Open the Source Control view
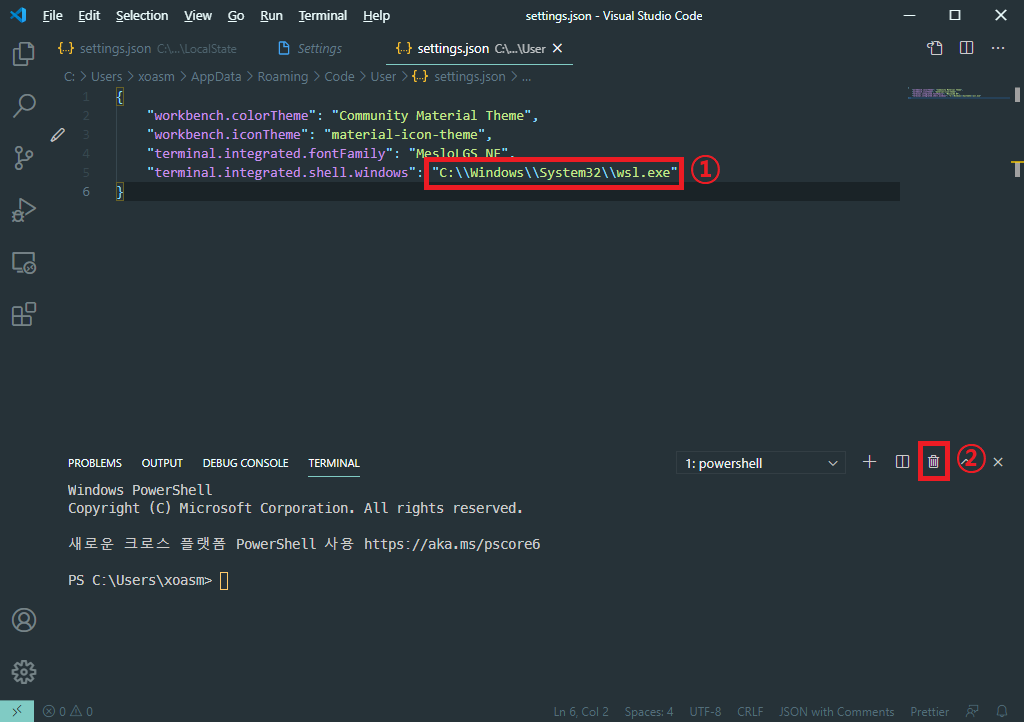Screen dimensions: 1024x722 pyautogui.click(x=24, y=157)
